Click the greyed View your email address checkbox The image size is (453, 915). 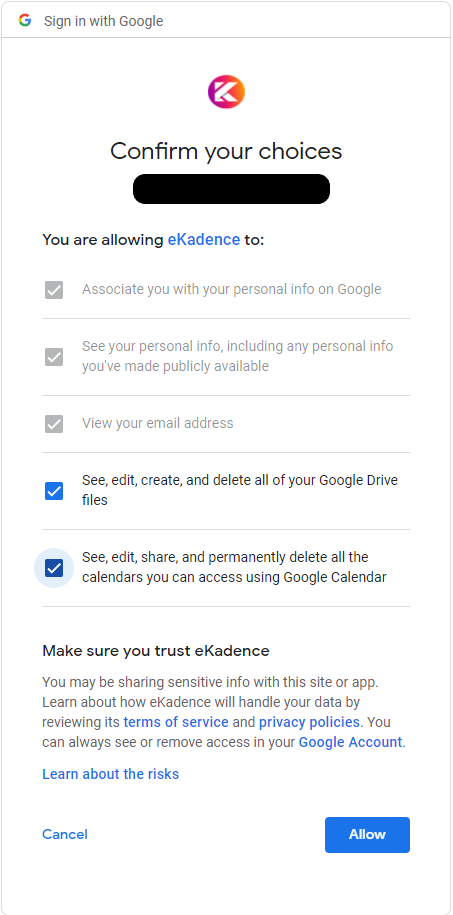click(54, 424)
